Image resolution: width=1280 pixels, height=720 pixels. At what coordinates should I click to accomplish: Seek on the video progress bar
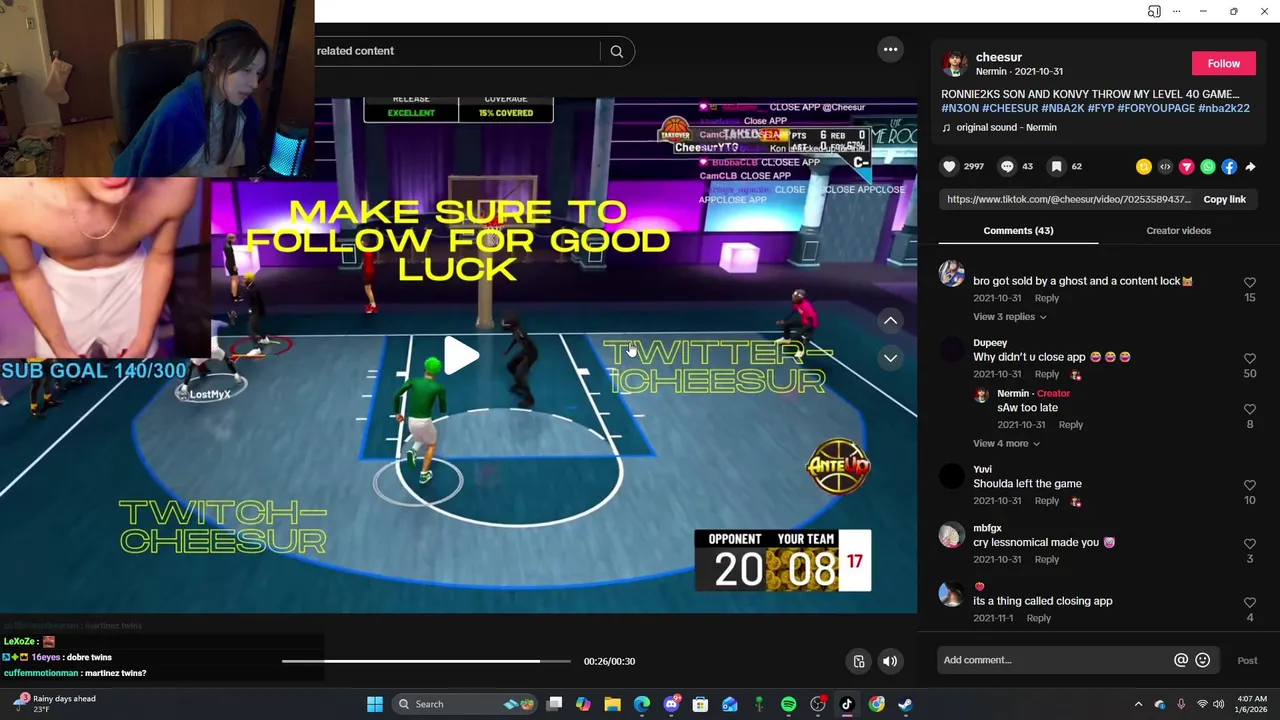426,661
